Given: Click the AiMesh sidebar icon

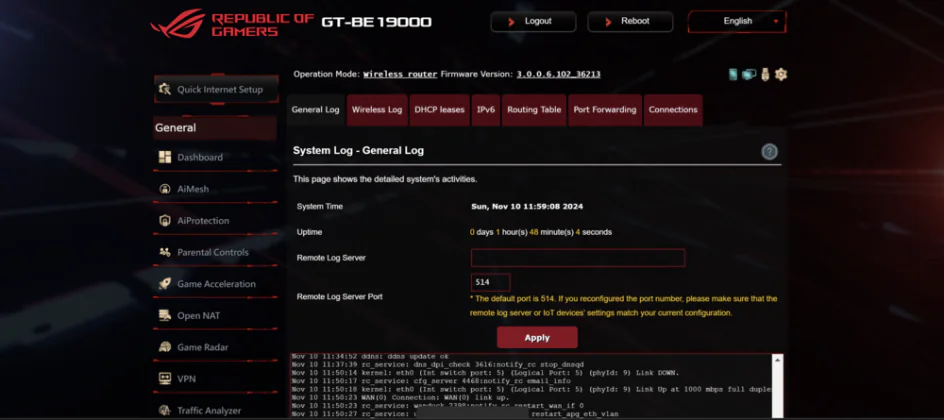Looking at the screenshot, I should (164, 189).
